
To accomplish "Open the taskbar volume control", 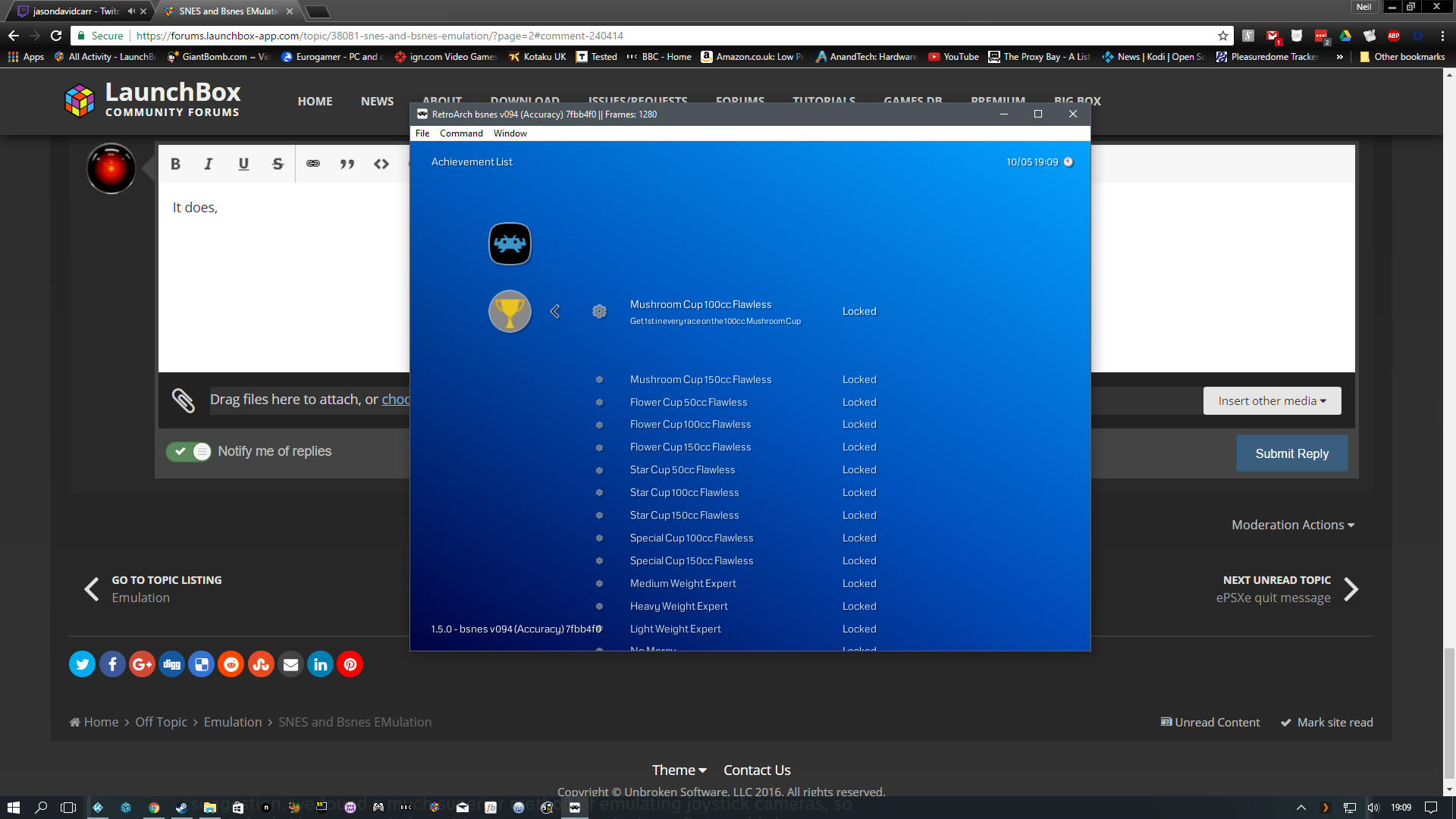I will 1373,808.
